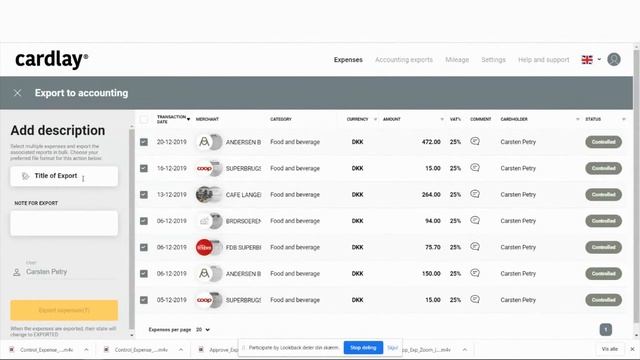
Task: Open comment for Cafe Lange expense
Action: [x=475, y=194]
